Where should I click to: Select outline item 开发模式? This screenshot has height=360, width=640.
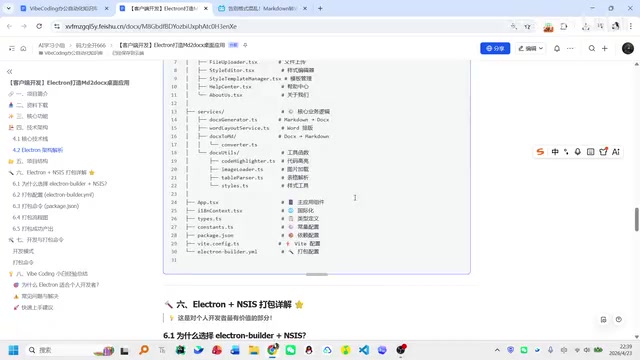[23, 251]
